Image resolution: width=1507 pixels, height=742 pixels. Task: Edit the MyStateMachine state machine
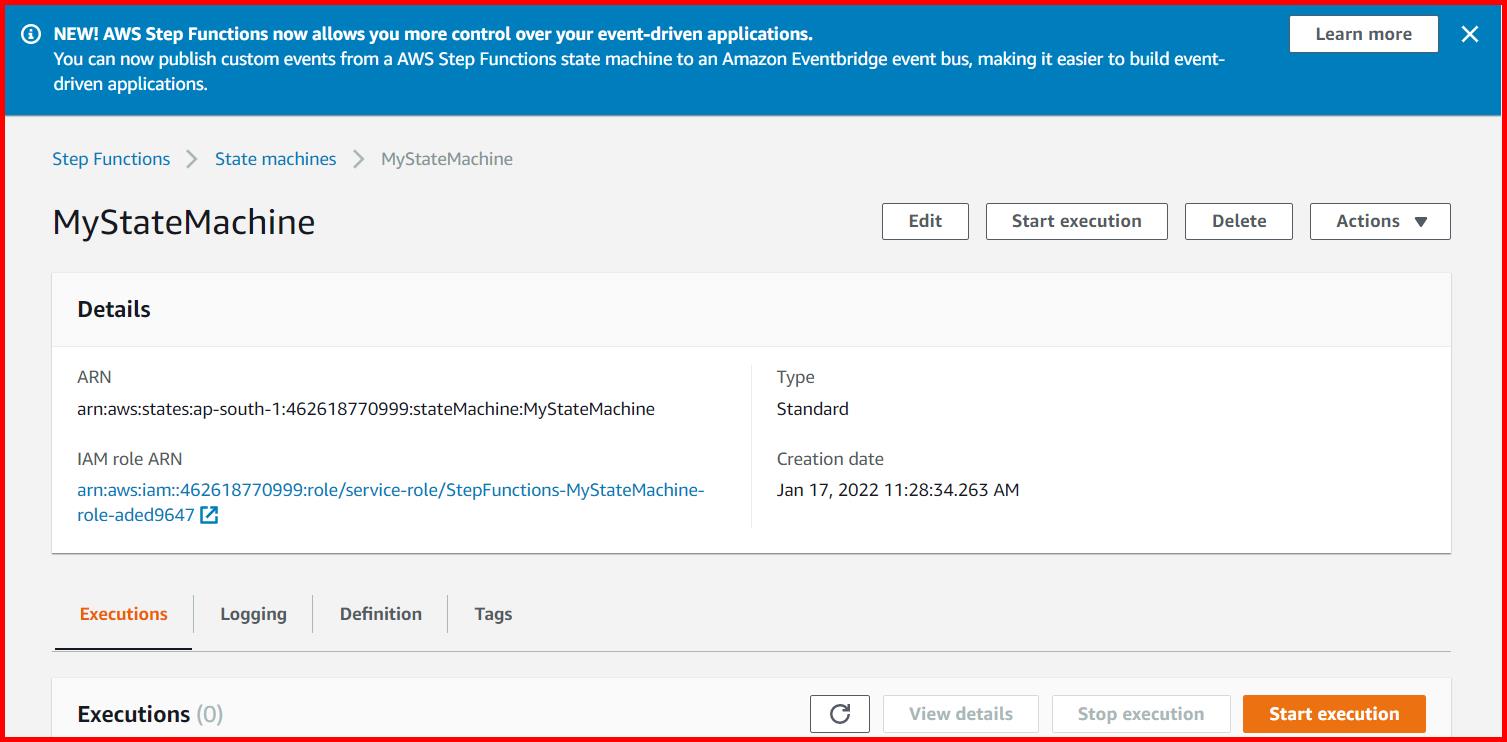[x=924, y=221]
